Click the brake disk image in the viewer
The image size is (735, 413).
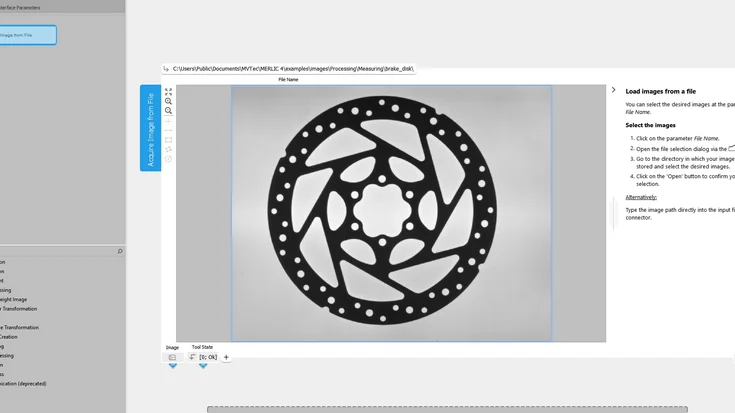pos(391,213)
